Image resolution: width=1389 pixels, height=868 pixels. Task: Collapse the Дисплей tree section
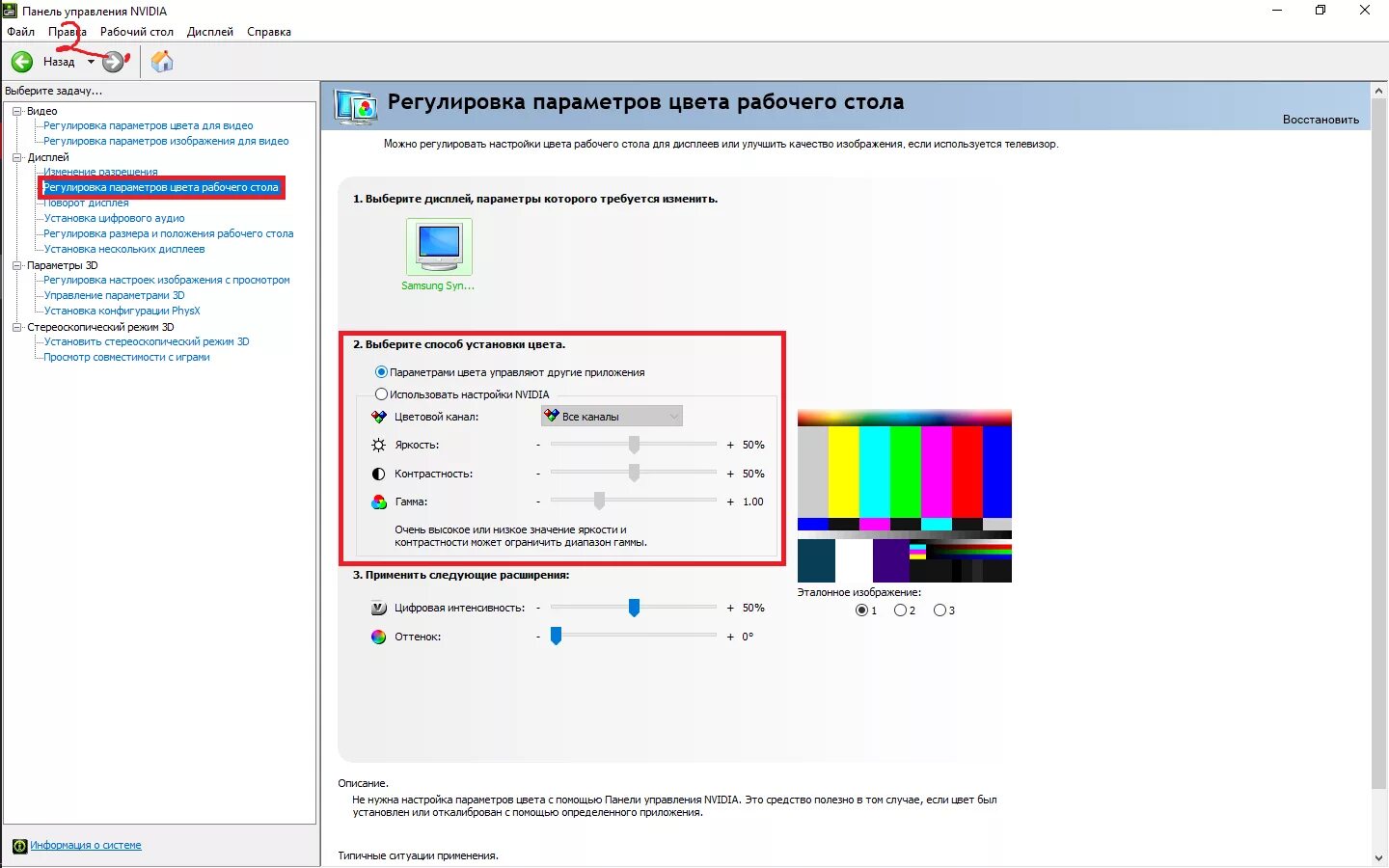[x=16, y=157]
